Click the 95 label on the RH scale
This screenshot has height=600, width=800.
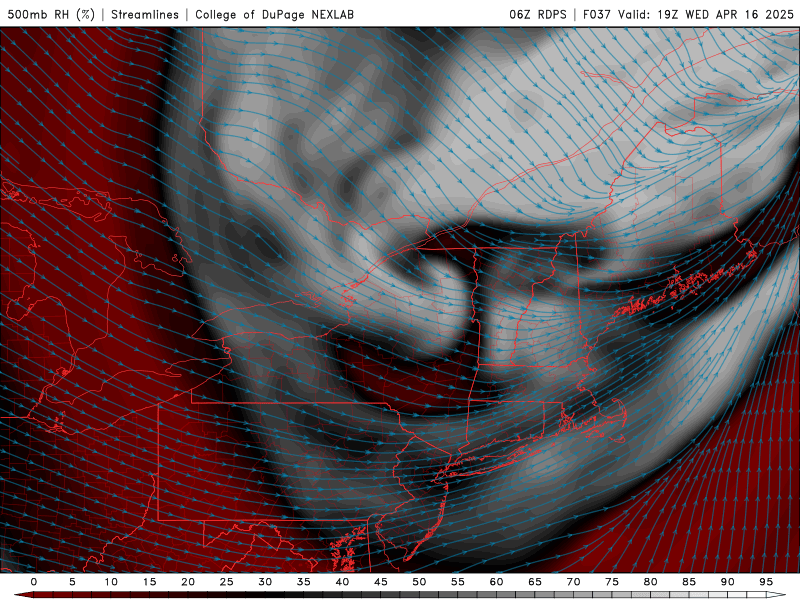click(766, 582)
